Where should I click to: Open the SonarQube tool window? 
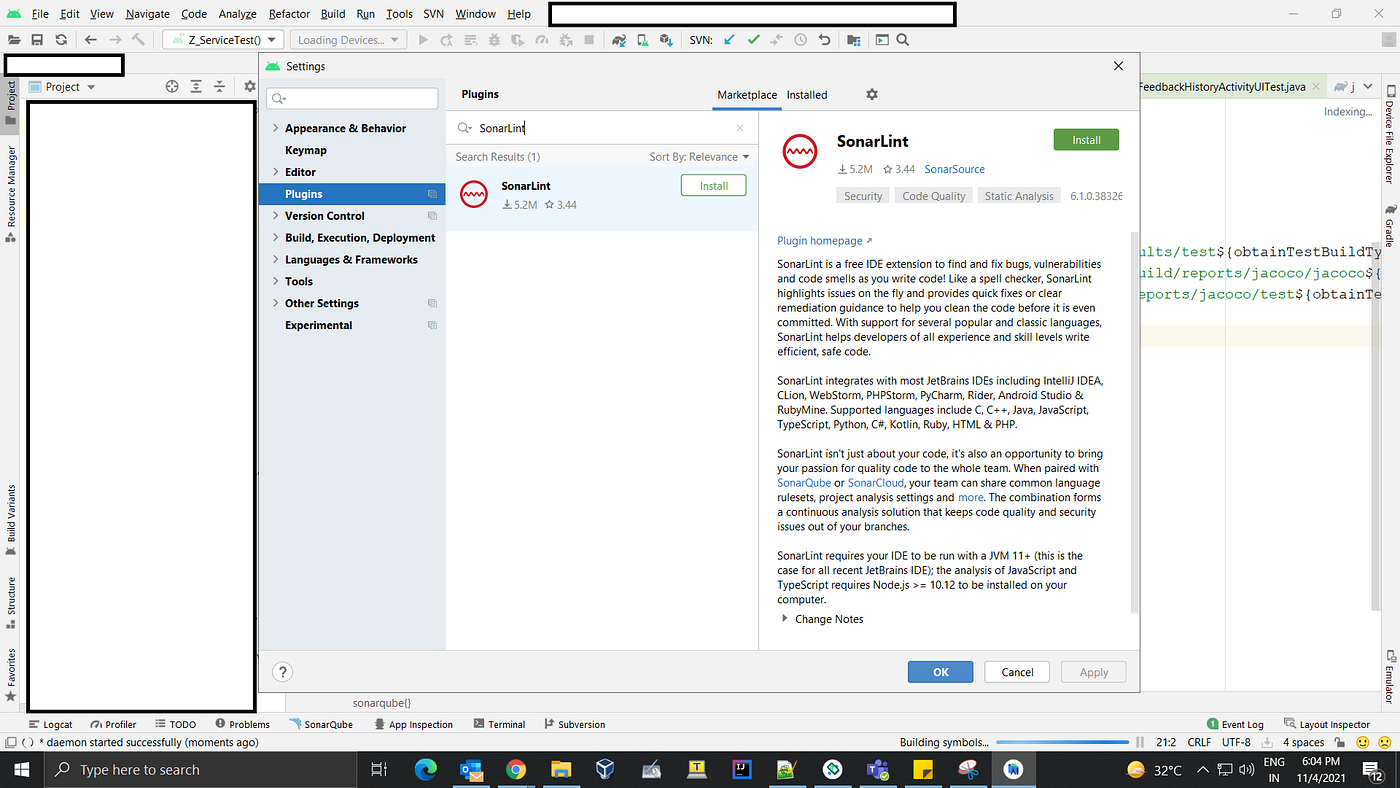329,723
